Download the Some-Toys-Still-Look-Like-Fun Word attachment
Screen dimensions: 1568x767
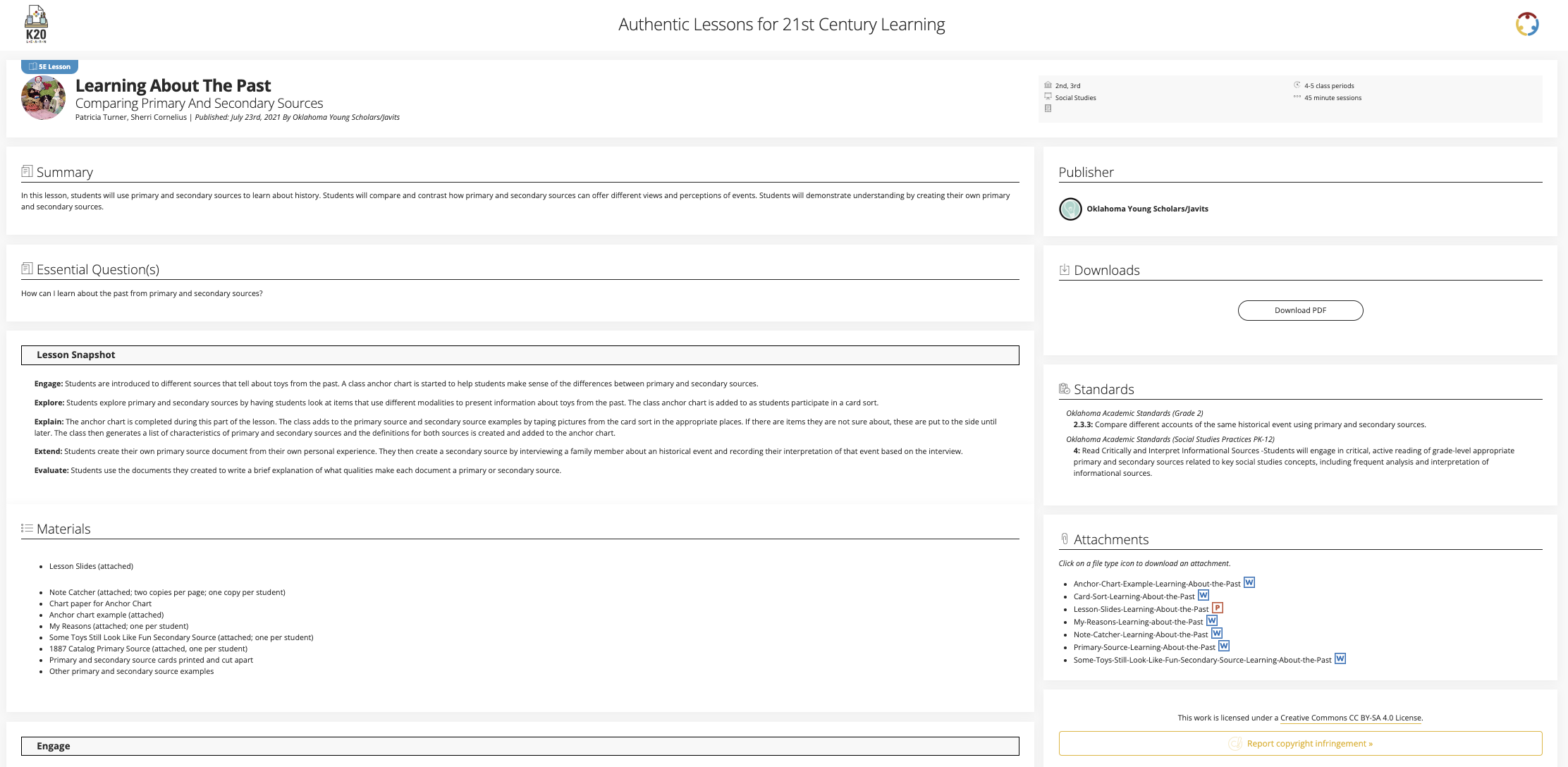point(1339,658)
